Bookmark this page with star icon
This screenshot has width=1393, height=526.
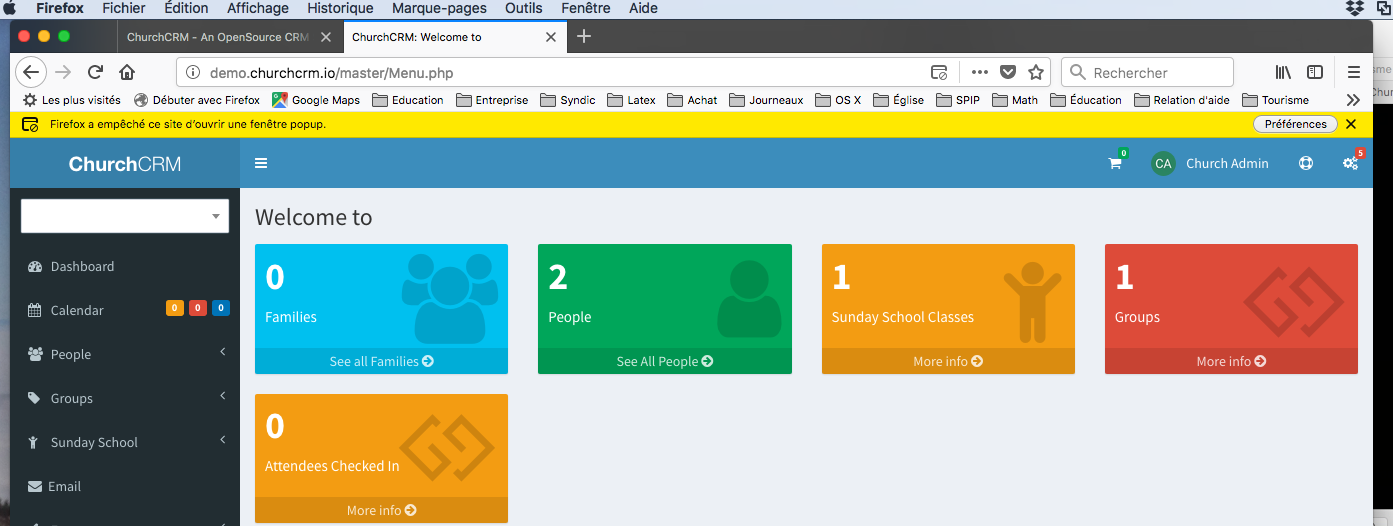(1036, 72)
